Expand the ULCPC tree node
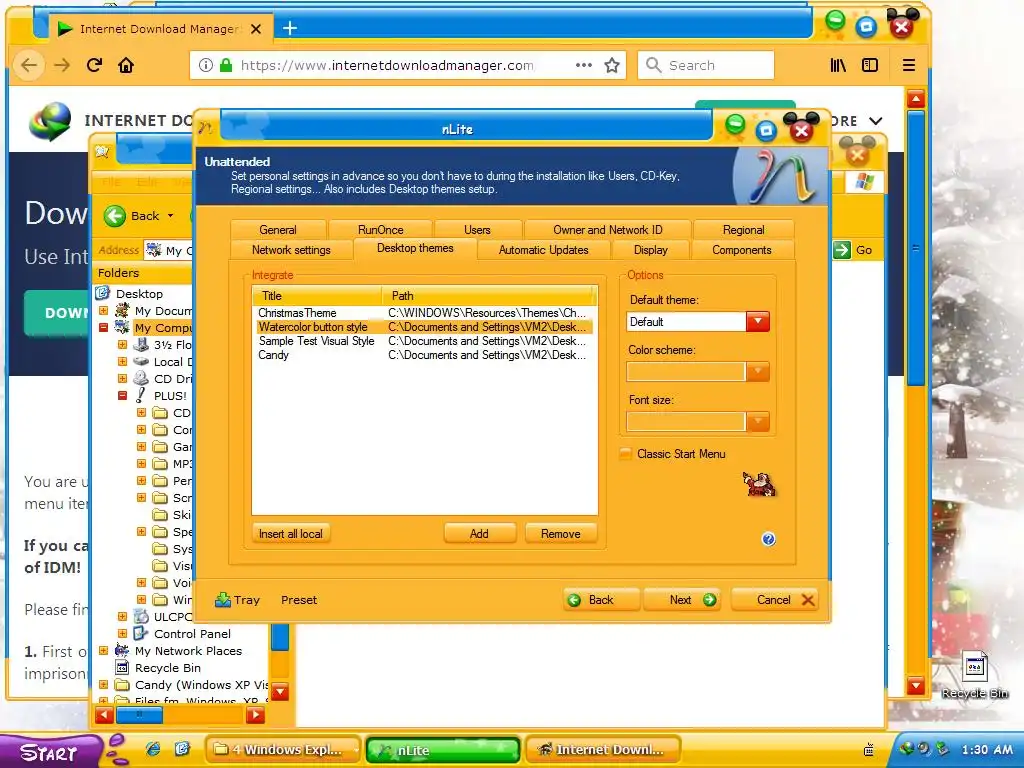The image size is (1024, 768). pyautogui.click(x=122, y=616)
